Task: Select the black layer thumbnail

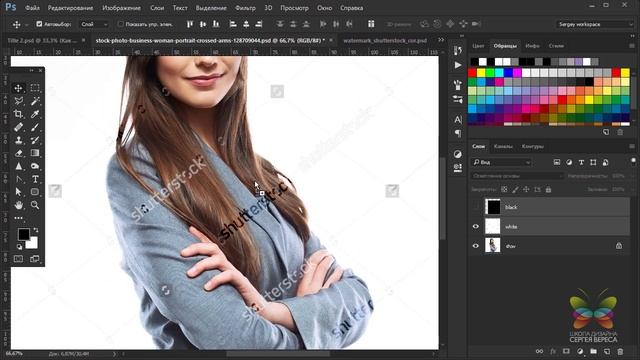Action: coord(493,207)
